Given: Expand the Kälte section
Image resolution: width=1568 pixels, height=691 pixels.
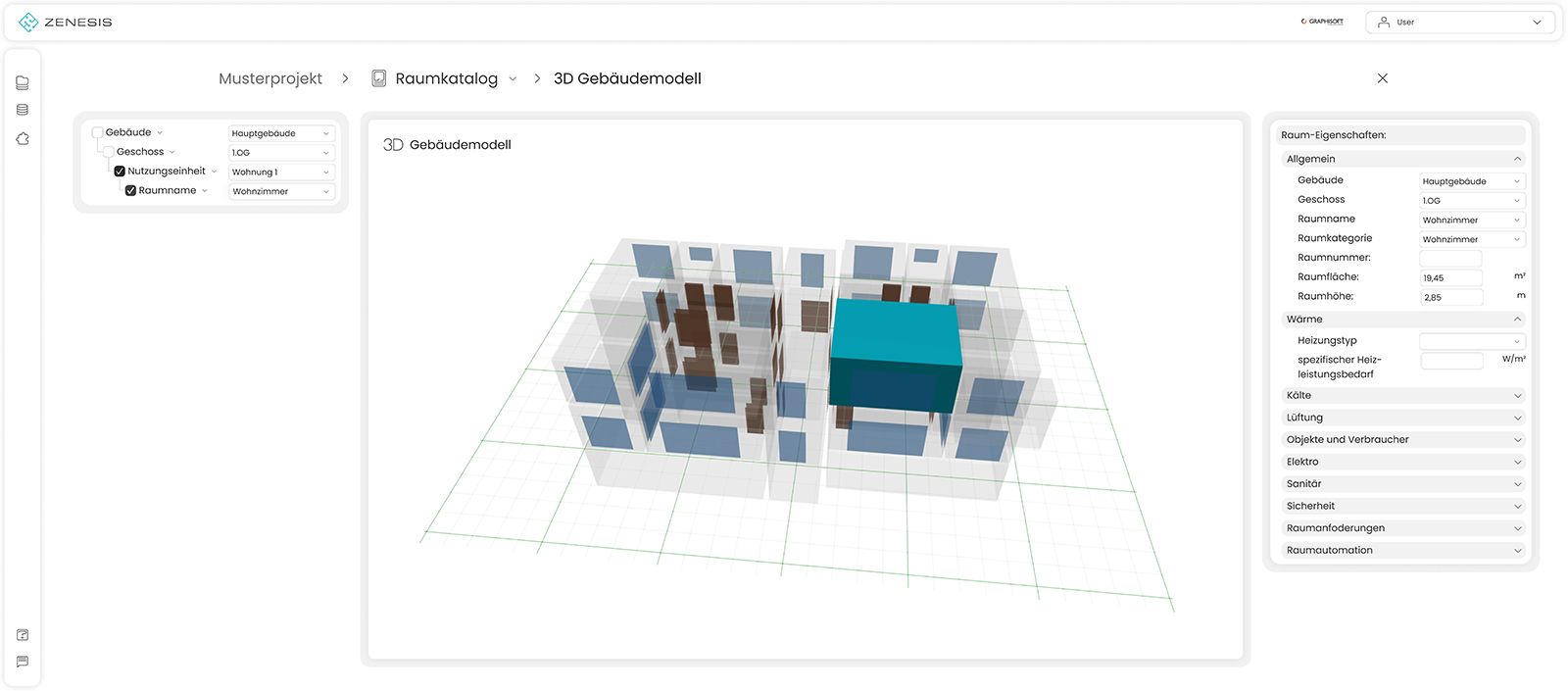Looking at the screenshot, I should tap(1402, 396).
